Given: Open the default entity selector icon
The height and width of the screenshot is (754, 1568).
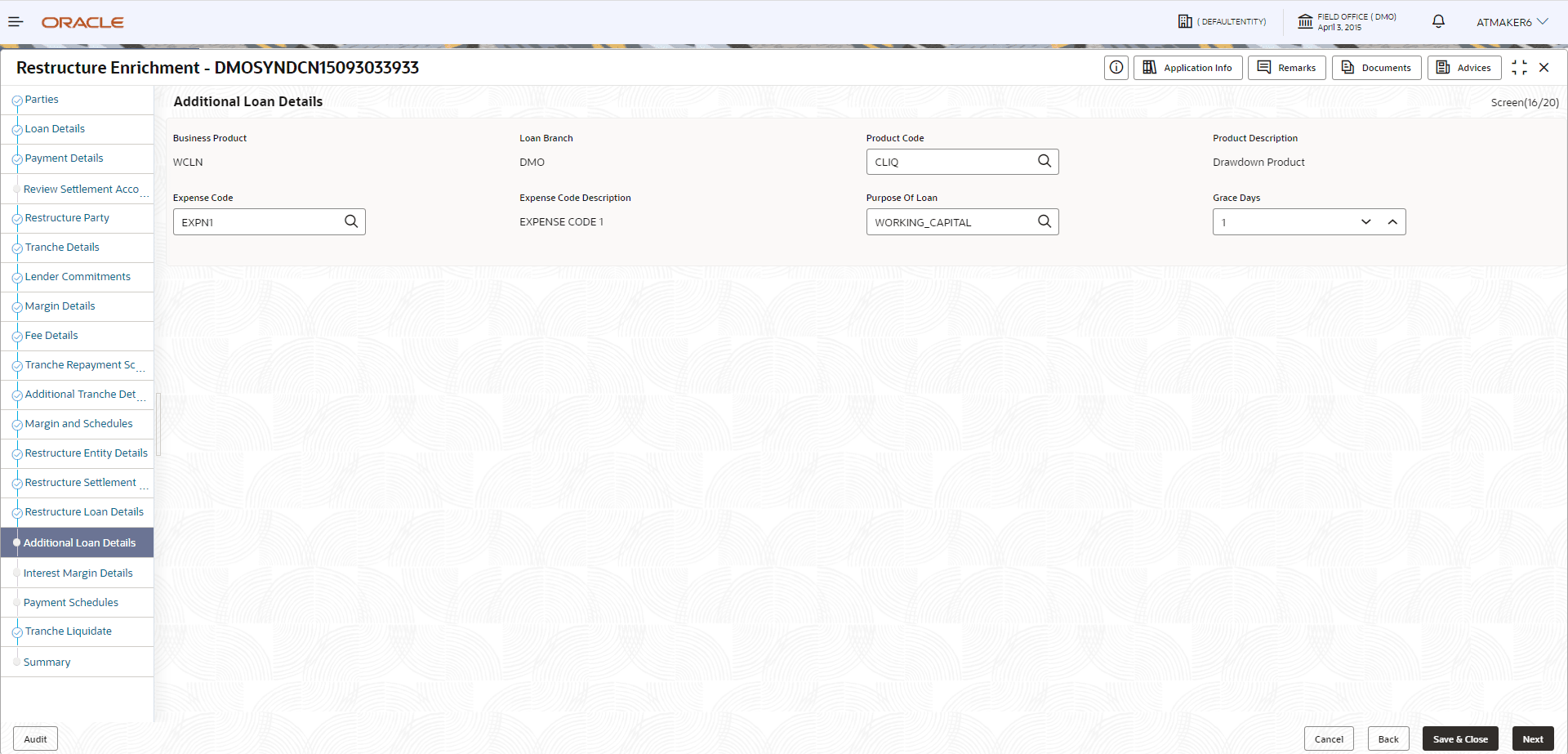Looking at the screenshot, I should (x=1185, y=21).
